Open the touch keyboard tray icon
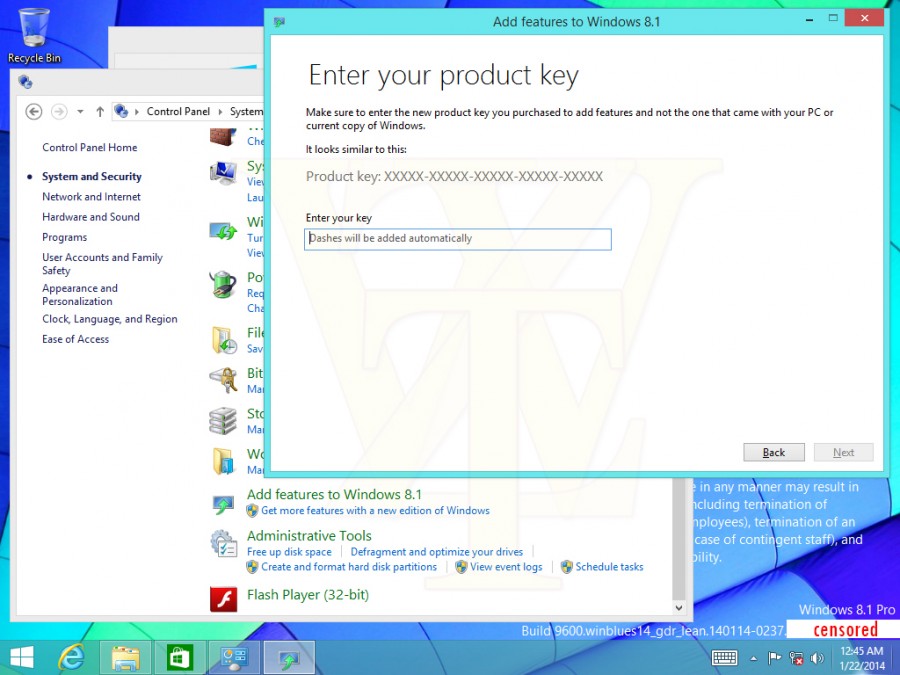 point(725,658)
